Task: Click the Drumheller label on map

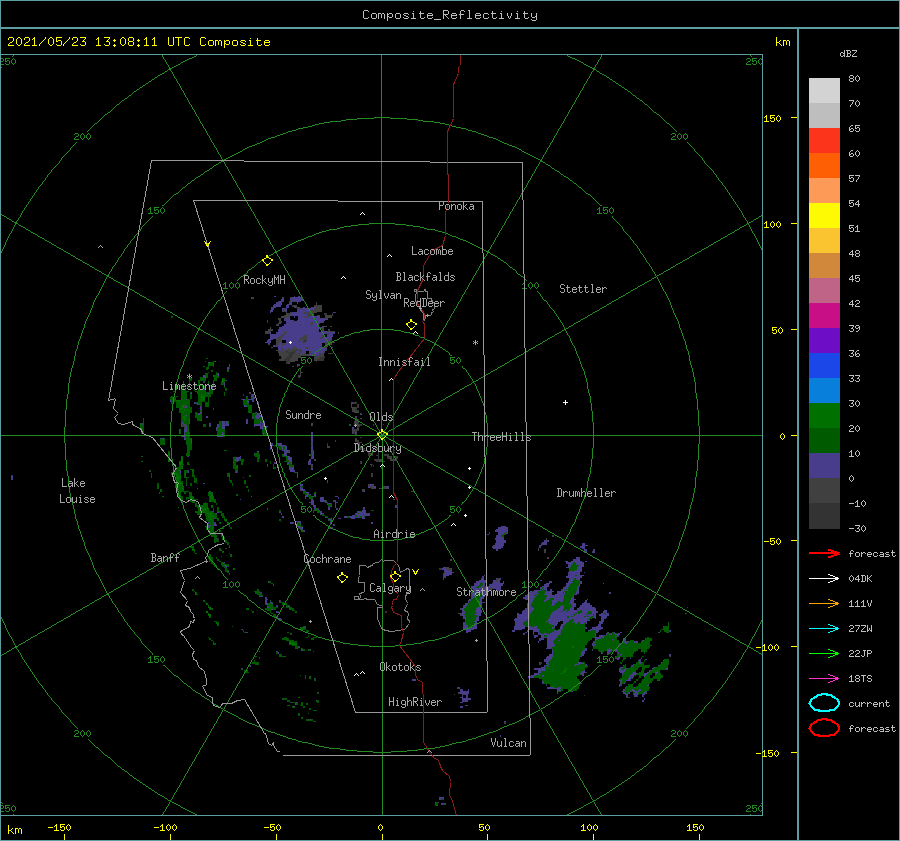Action: (586, 493)
